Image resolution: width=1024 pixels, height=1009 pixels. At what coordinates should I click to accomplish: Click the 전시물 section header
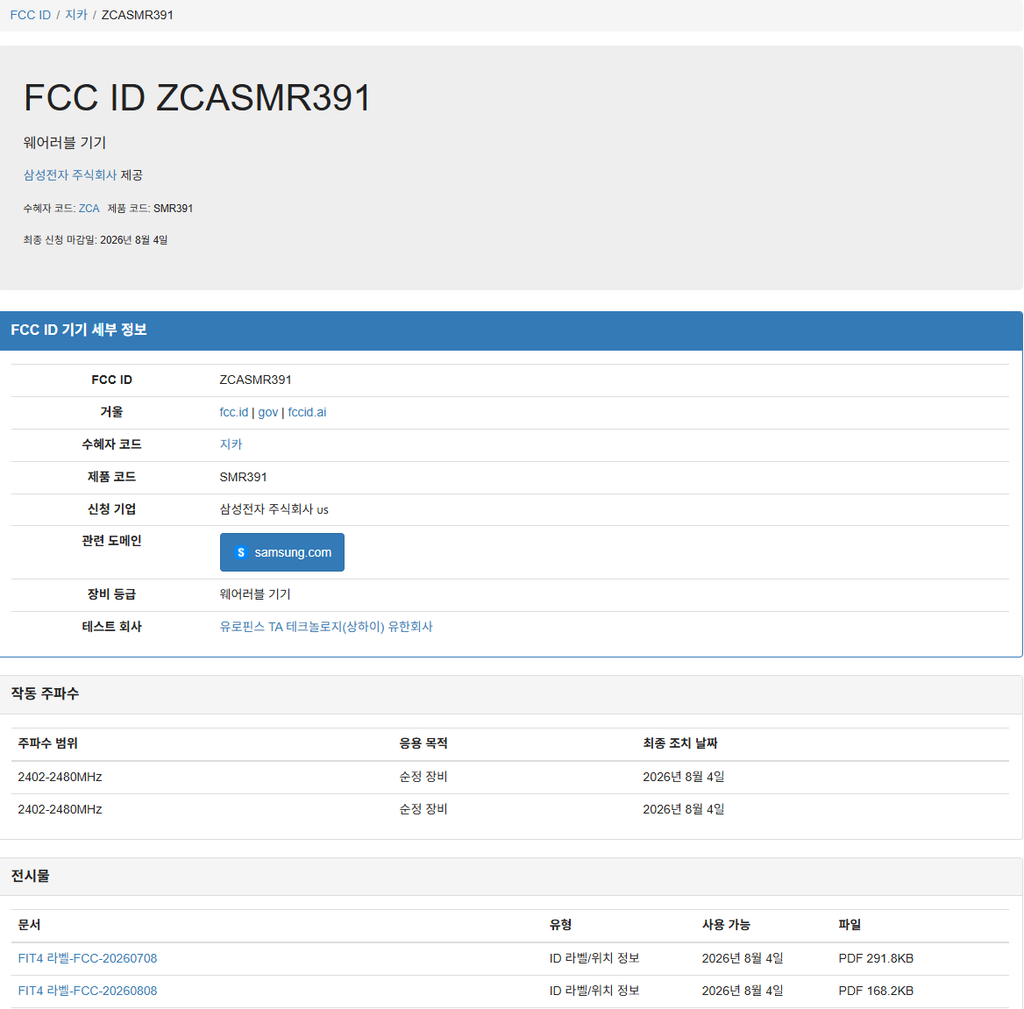(x=511, y=876)
